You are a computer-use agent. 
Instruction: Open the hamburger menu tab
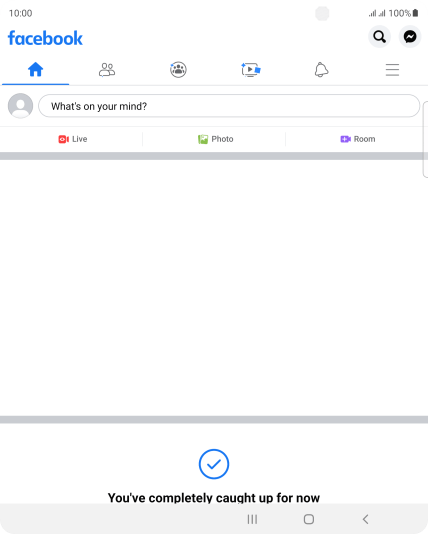pos(392,70)
